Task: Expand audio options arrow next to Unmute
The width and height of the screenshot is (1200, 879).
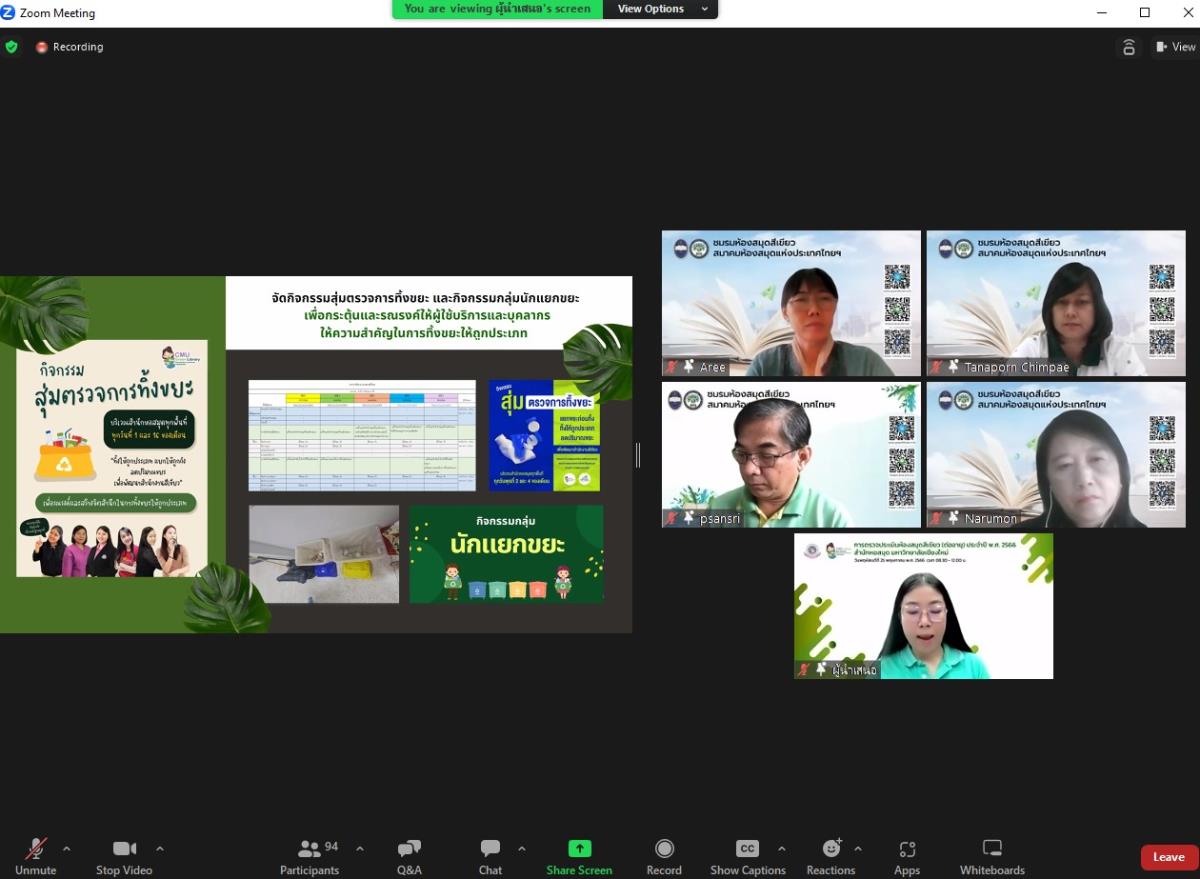Action: point(67,848)
